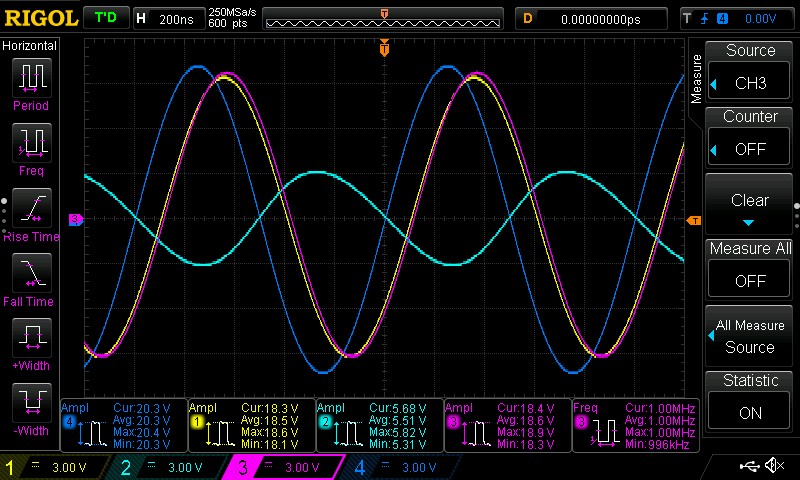Click the speaker mute icon
Image resolution: width=800 pixels, height=480 pixels.
coord(773,466)
